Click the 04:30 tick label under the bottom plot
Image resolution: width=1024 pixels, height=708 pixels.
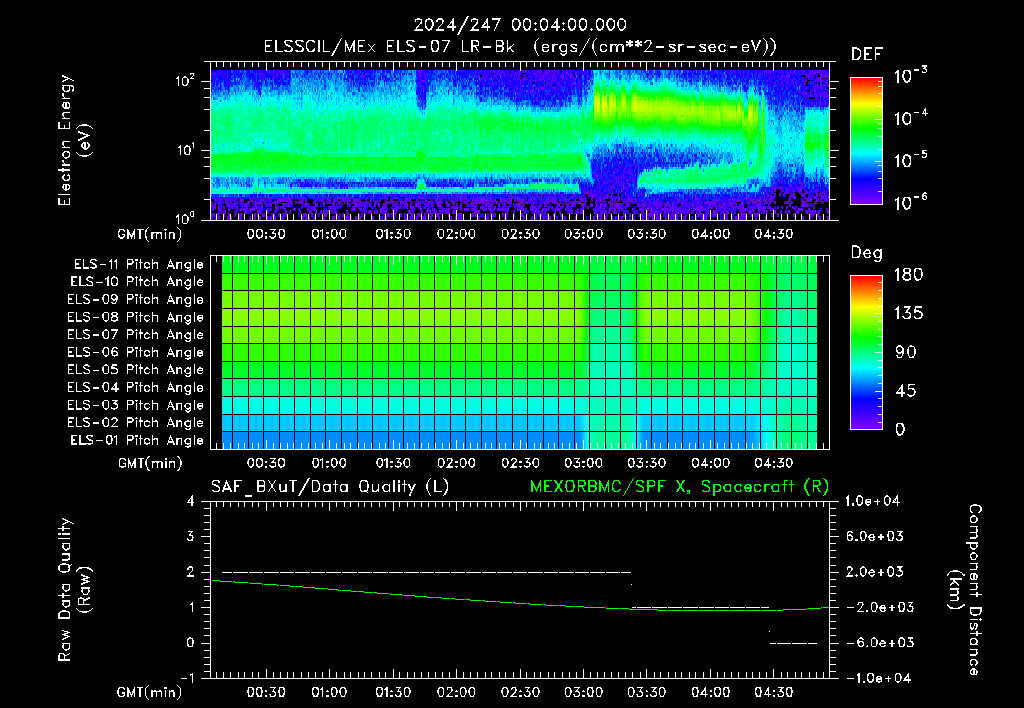[773, 692]
